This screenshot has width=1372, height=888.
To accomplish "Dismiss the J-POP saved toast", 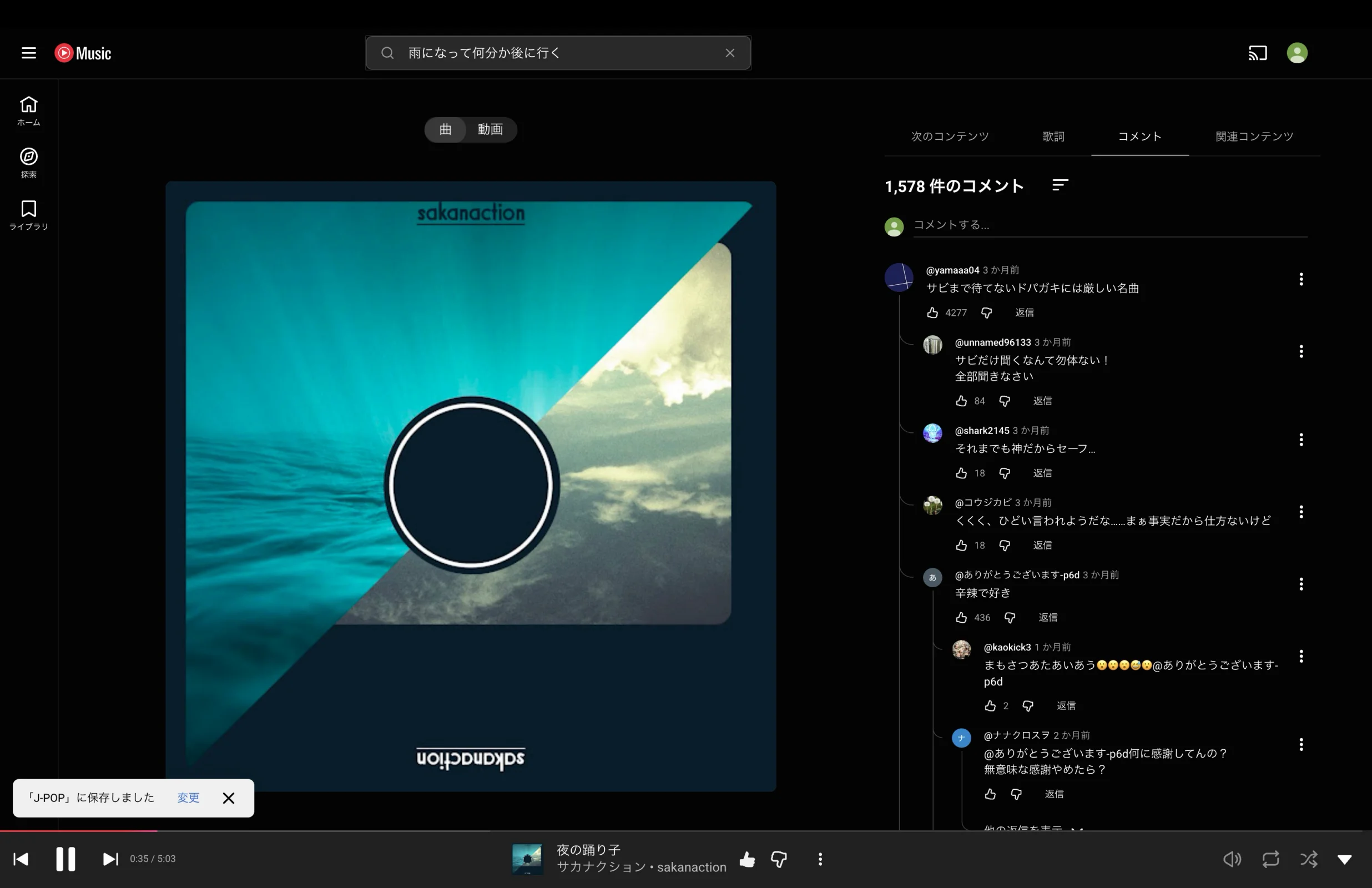I will [228, 798].
